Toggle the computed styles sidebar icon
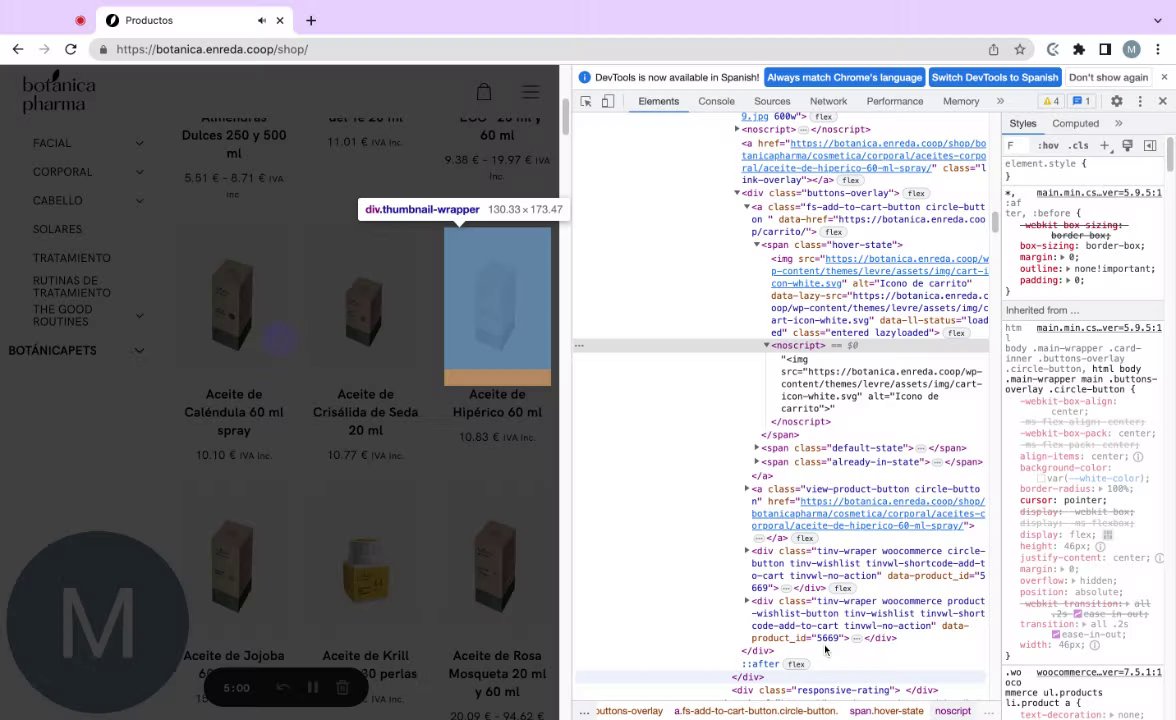The width and height of the screenshot is (1176, 720). pyautogui.click(x=1150, y=146)
